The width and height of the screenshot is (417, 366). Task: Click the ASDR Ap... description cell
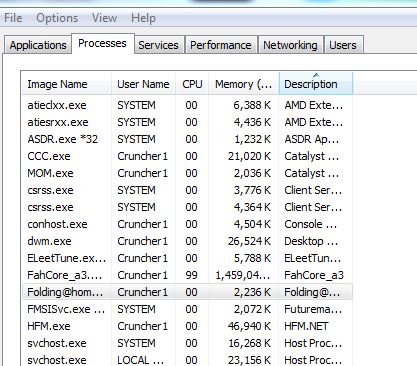(312, 139)
